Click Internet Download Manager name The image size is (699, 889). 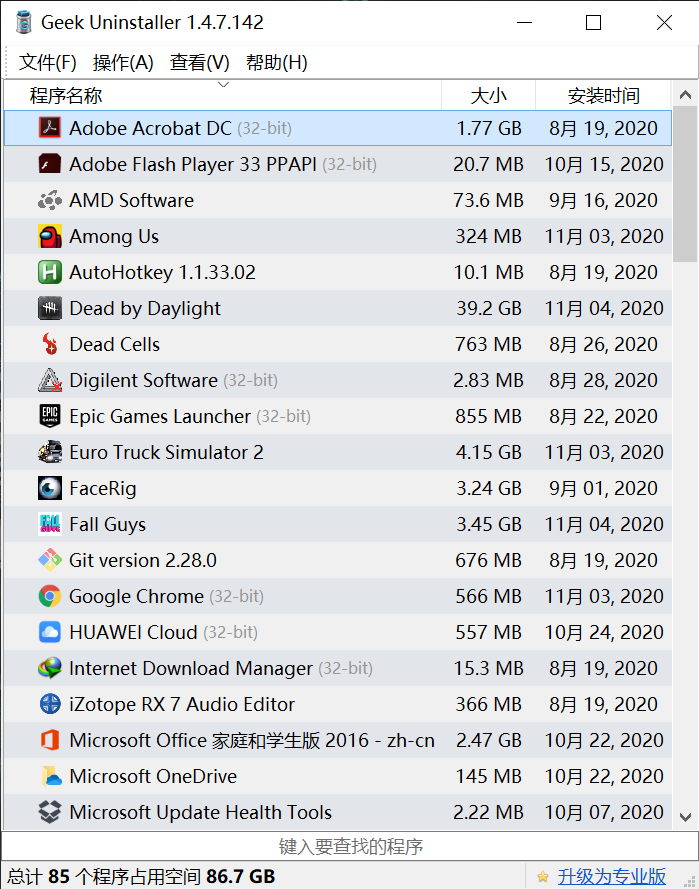coord(191,668)
